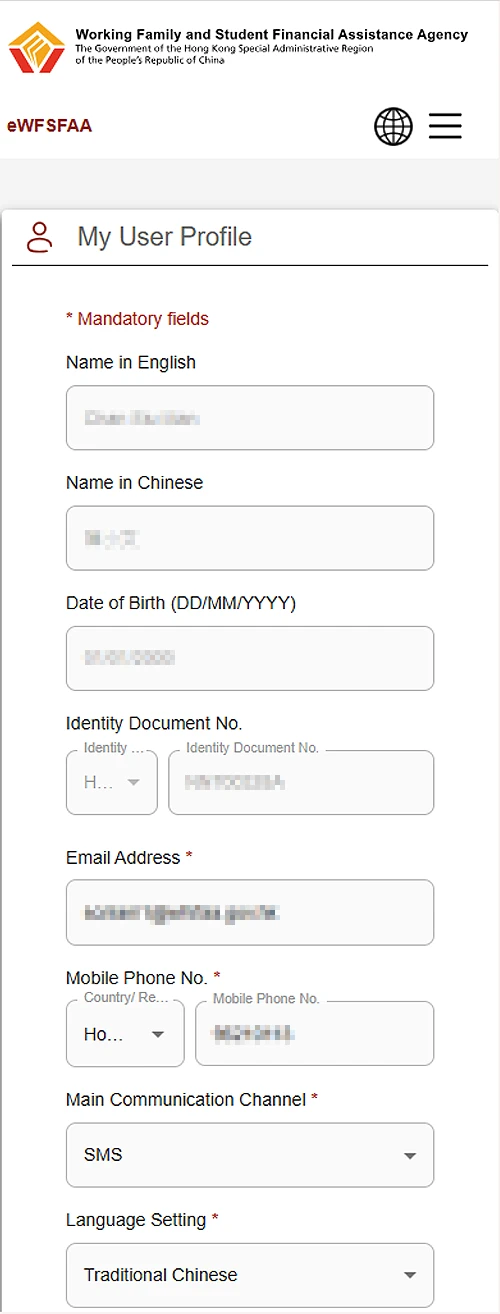
Task: Click the Traditional Chinese dropdown arrow
Action: pyautogui.click(x=409, y=1276)
